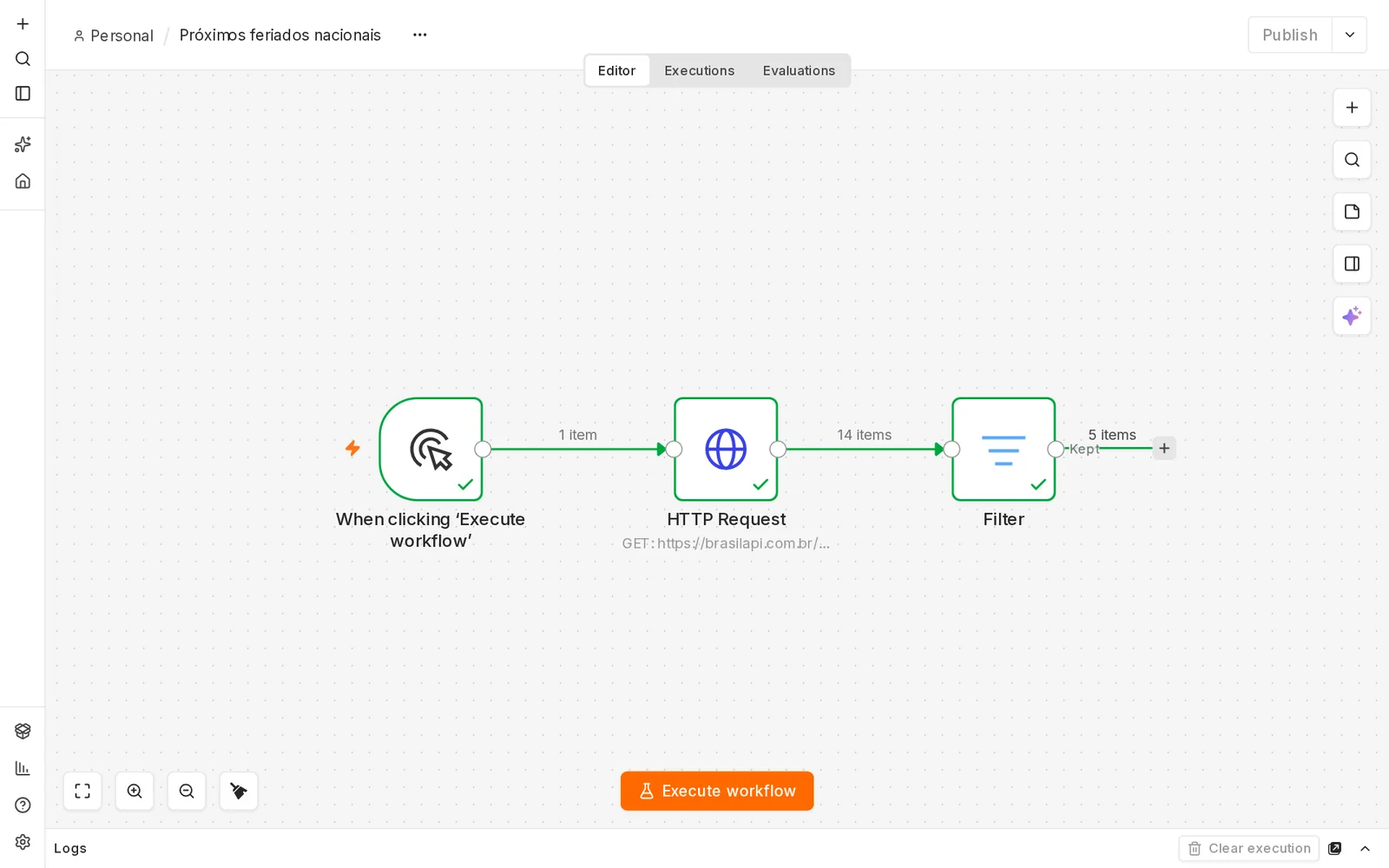Zoom out on the canvas

tap(187, 791)
